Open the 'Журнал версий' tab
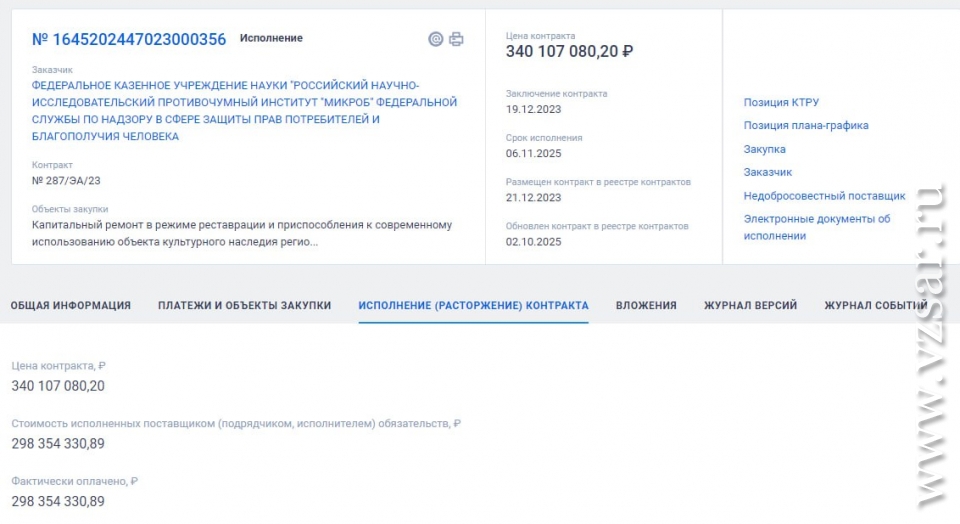 click(750, 306)
